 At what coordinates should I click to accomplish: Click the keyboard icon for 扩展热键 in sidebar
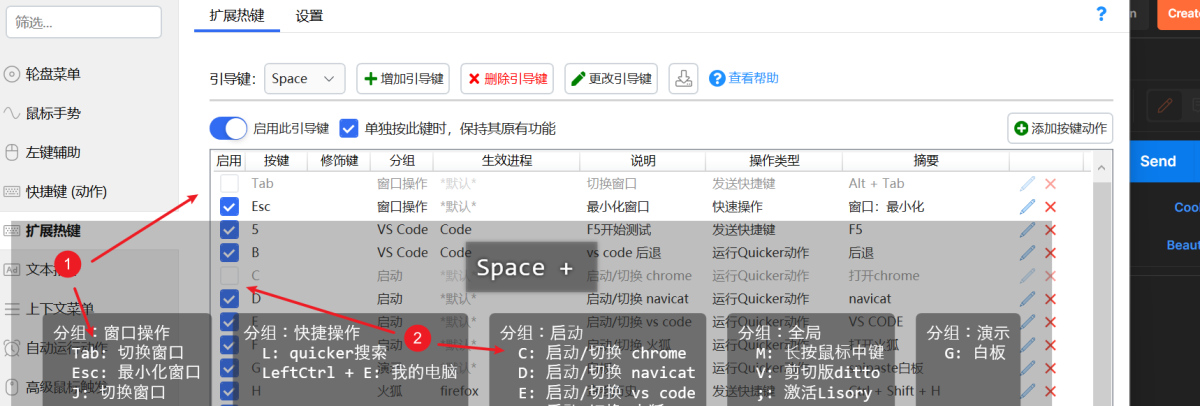pyautogui.click(x=12, y=230)
